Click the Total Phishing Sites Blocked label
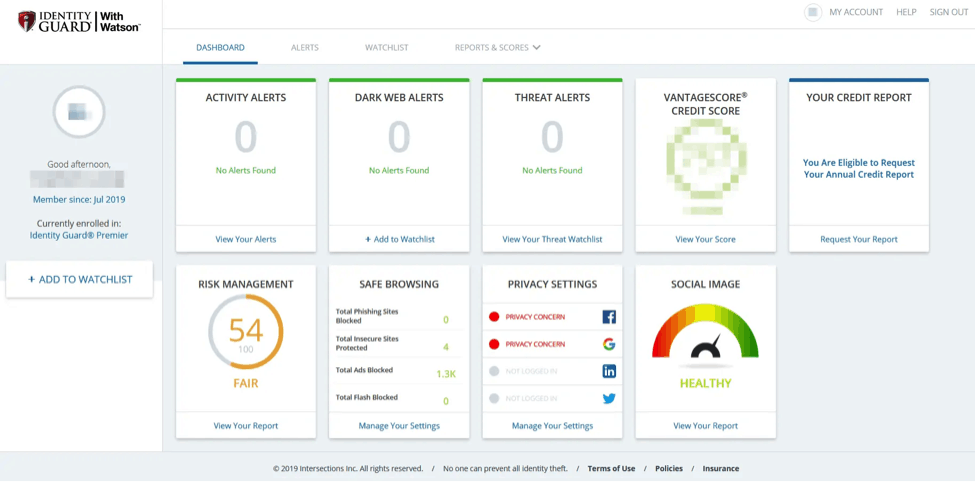975x482 pixels. point(367,316)
